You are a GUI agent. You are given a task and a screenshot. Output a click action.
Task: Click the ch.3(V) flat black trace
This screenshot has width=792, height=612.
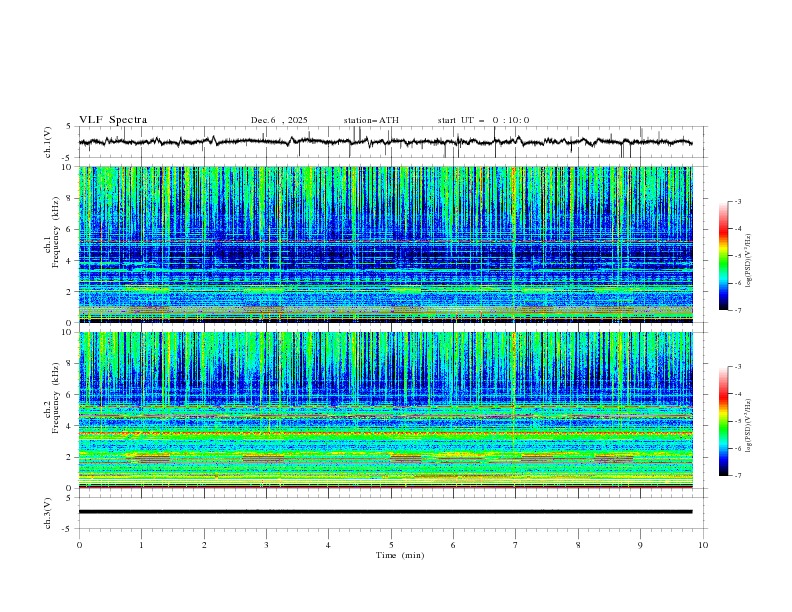(x=385, y=512)
